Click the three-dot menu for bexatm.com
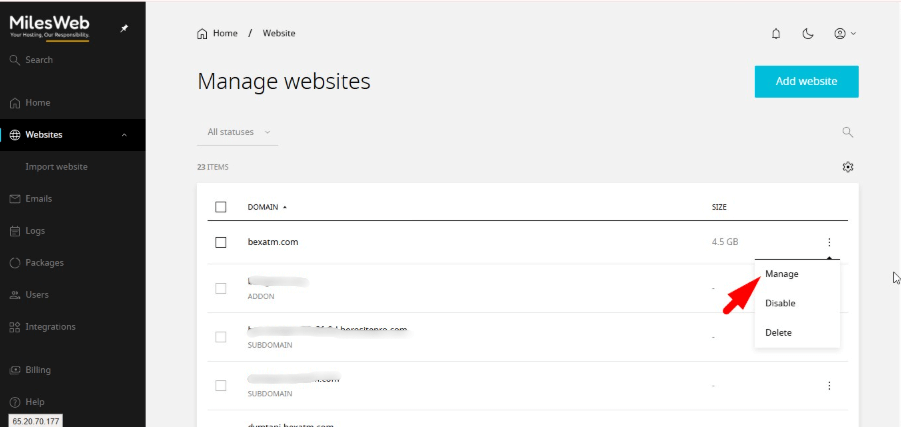 (829, 242)
